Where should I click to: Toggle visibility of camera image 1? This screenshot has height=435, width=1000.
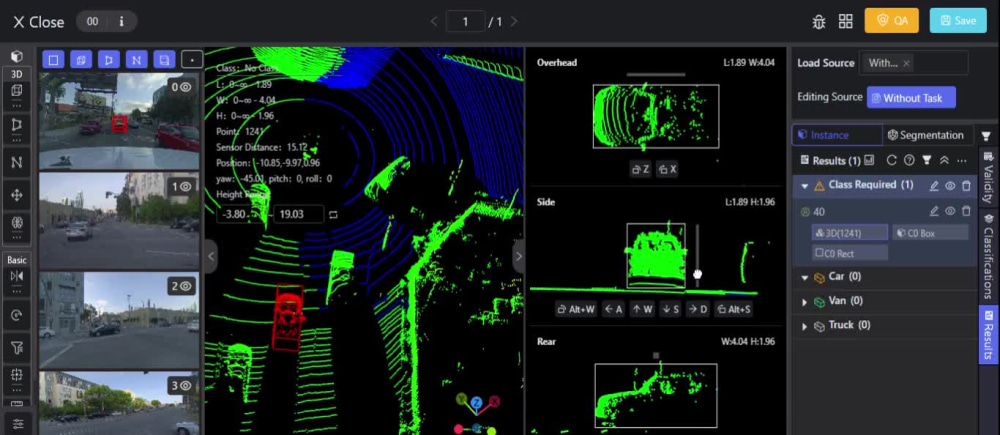pos(186,187)
